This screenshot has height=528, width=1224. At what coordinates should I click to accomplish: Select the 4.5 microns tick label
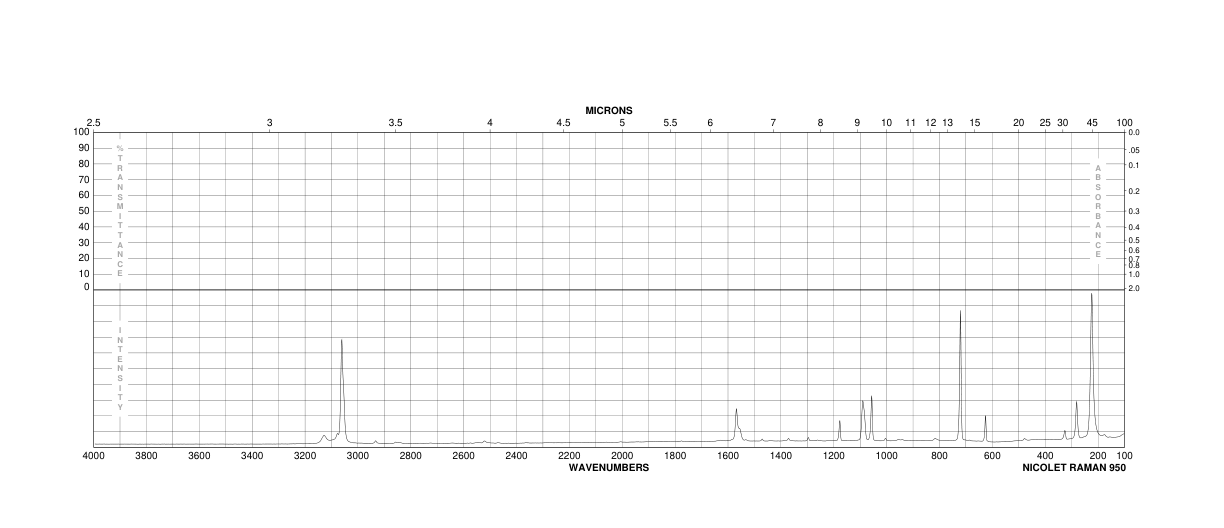[563, 122]
